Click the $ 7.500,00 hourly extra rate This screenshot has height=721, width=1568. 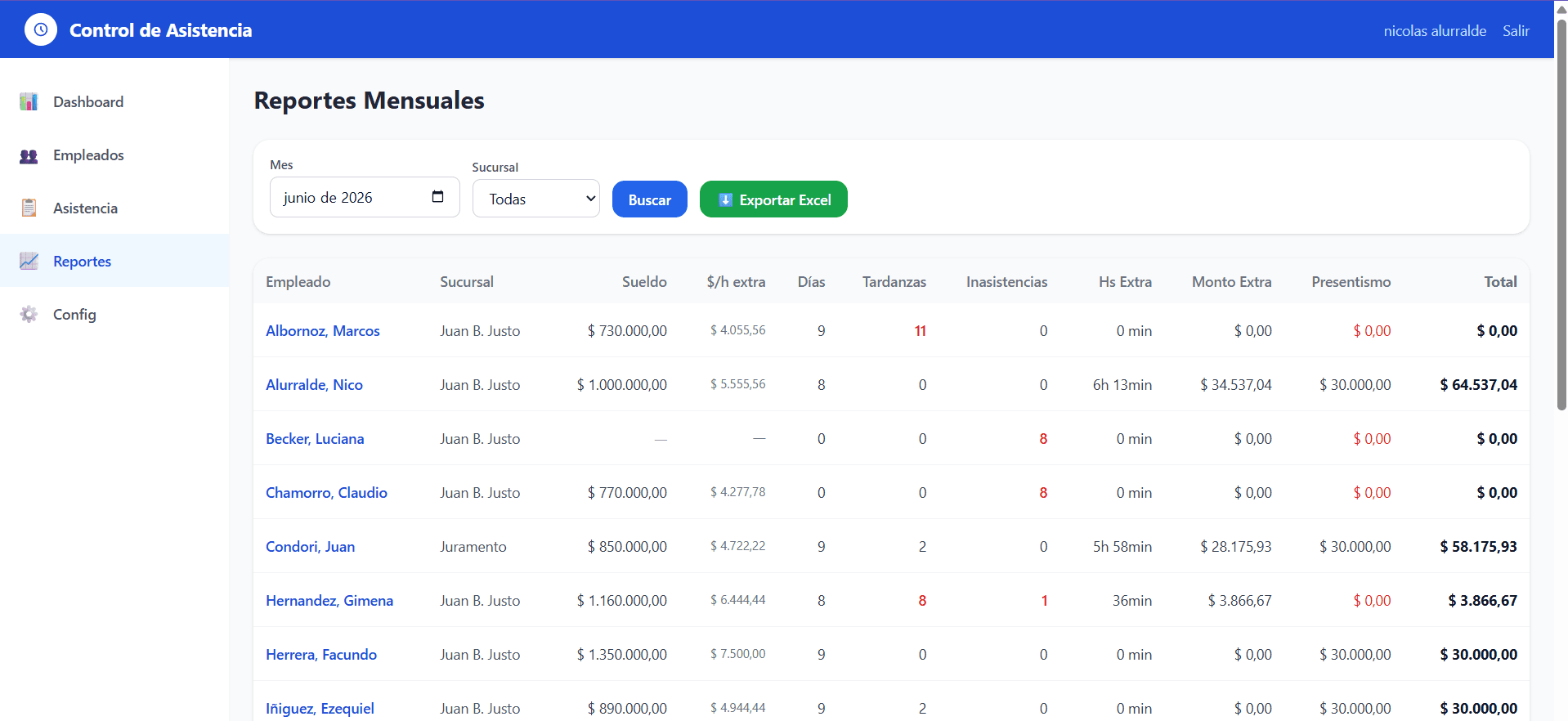point(737,654)
